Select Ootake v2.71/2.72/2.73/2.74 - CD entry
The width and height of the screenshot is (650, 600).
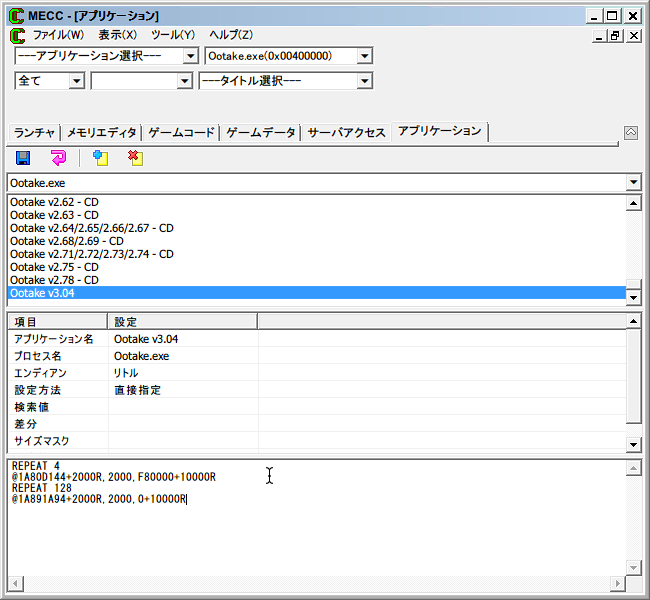[317, 254]
